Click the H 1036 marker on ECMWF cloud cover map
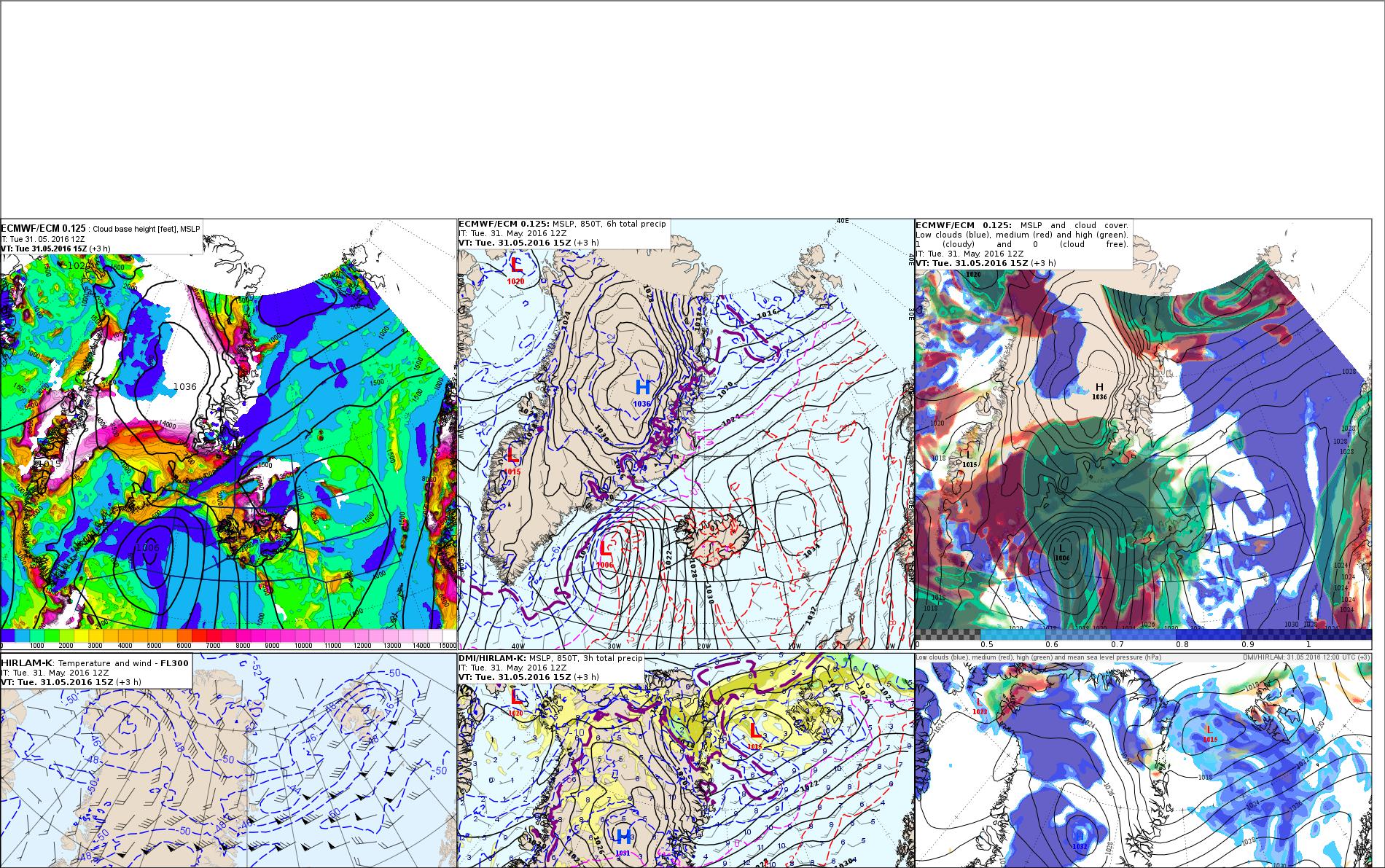The width and height of the screenshot is (1385, 868). click(x=1099, y=391)
